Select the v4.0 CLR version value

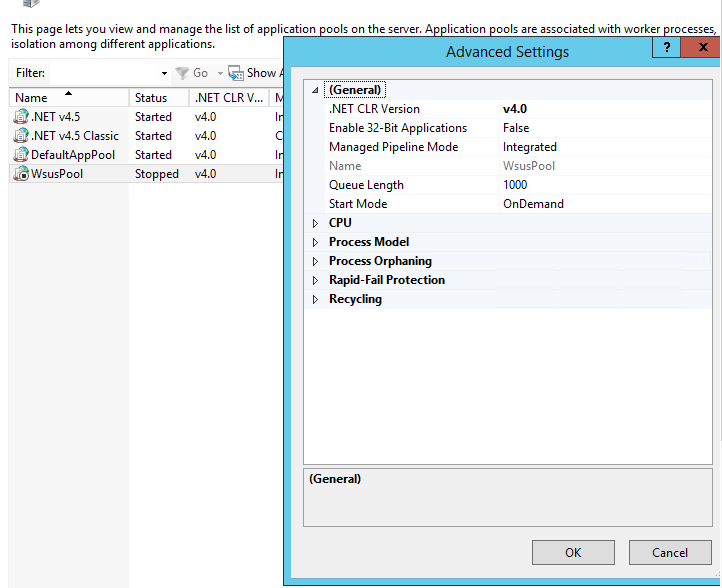(515, 109)
